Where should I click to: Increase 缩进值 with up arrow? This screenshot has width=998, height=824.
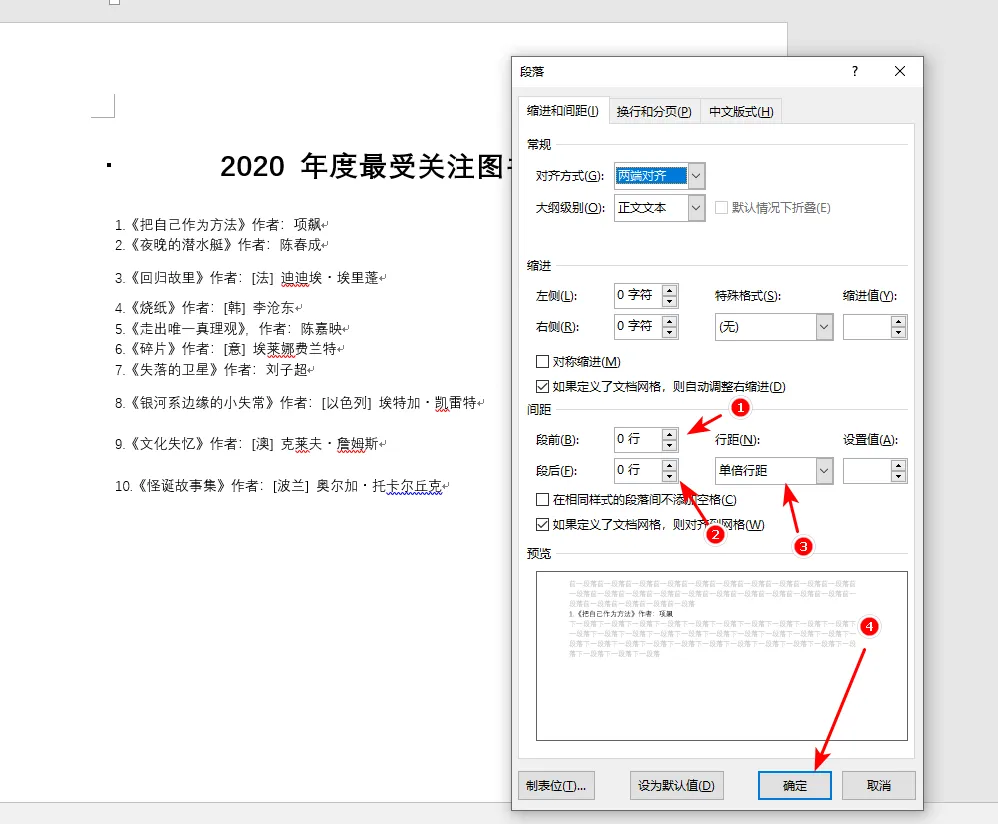899,322
